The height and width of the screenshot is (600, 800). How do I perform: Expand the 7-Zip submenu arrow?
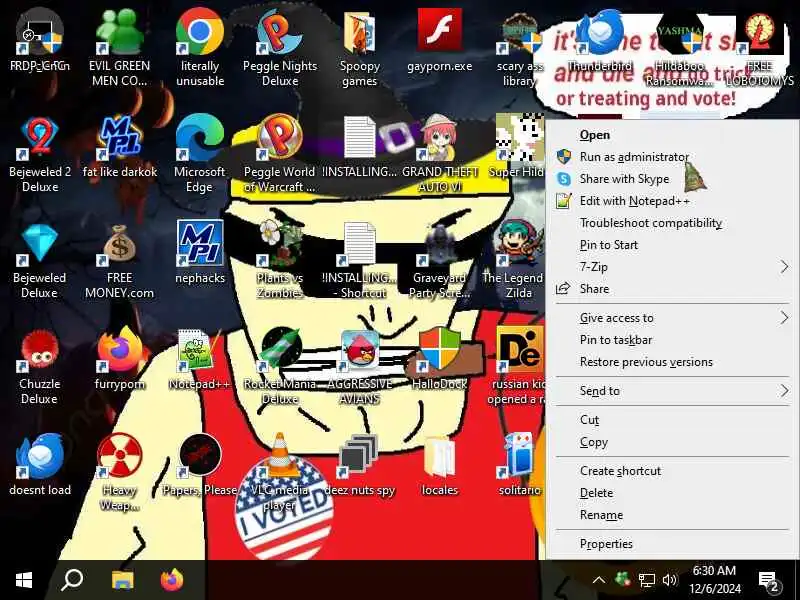point(784,266)
